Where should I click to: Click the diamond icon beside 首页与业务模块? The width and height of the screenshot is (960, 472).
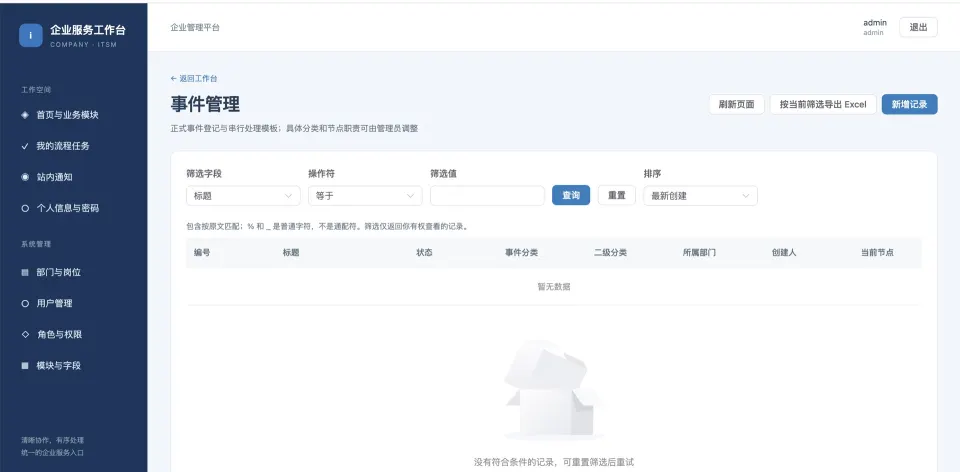pyautogui.click(x=25, y=115)
